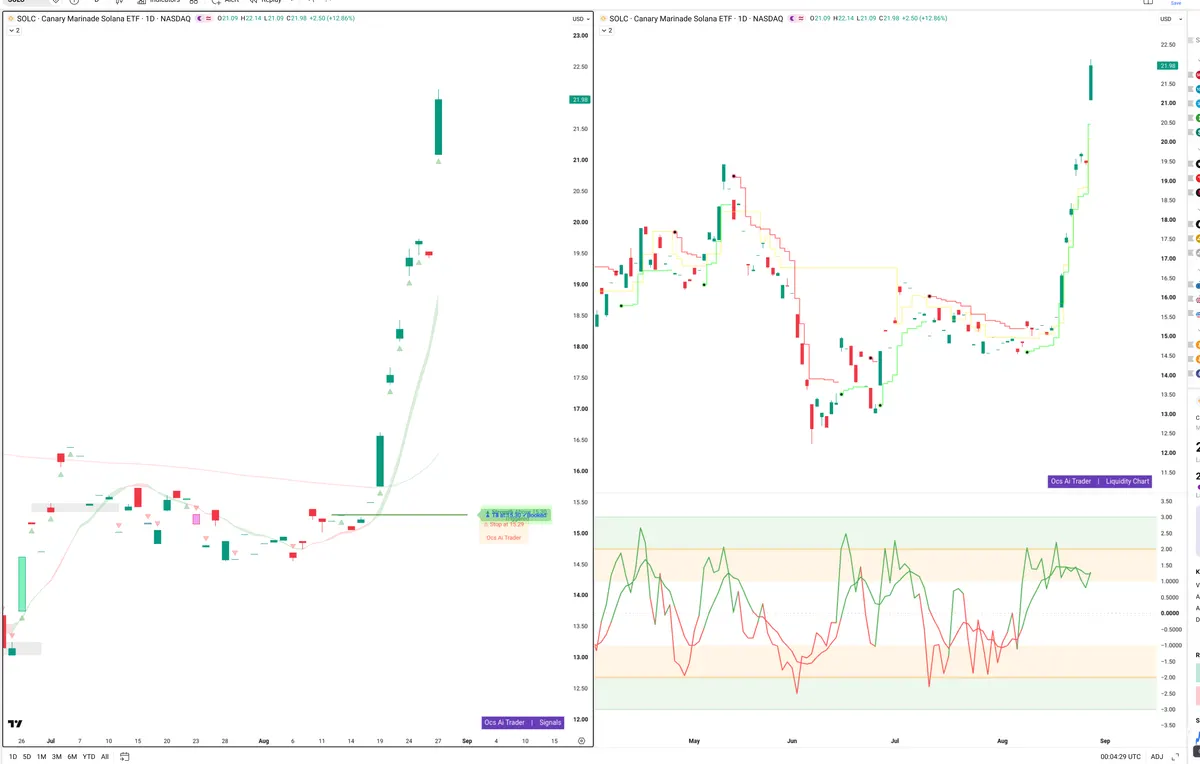Click the latest tall green candle on left chart
The width and height of the screenshot is (1200, 764).
coord(438,126)
